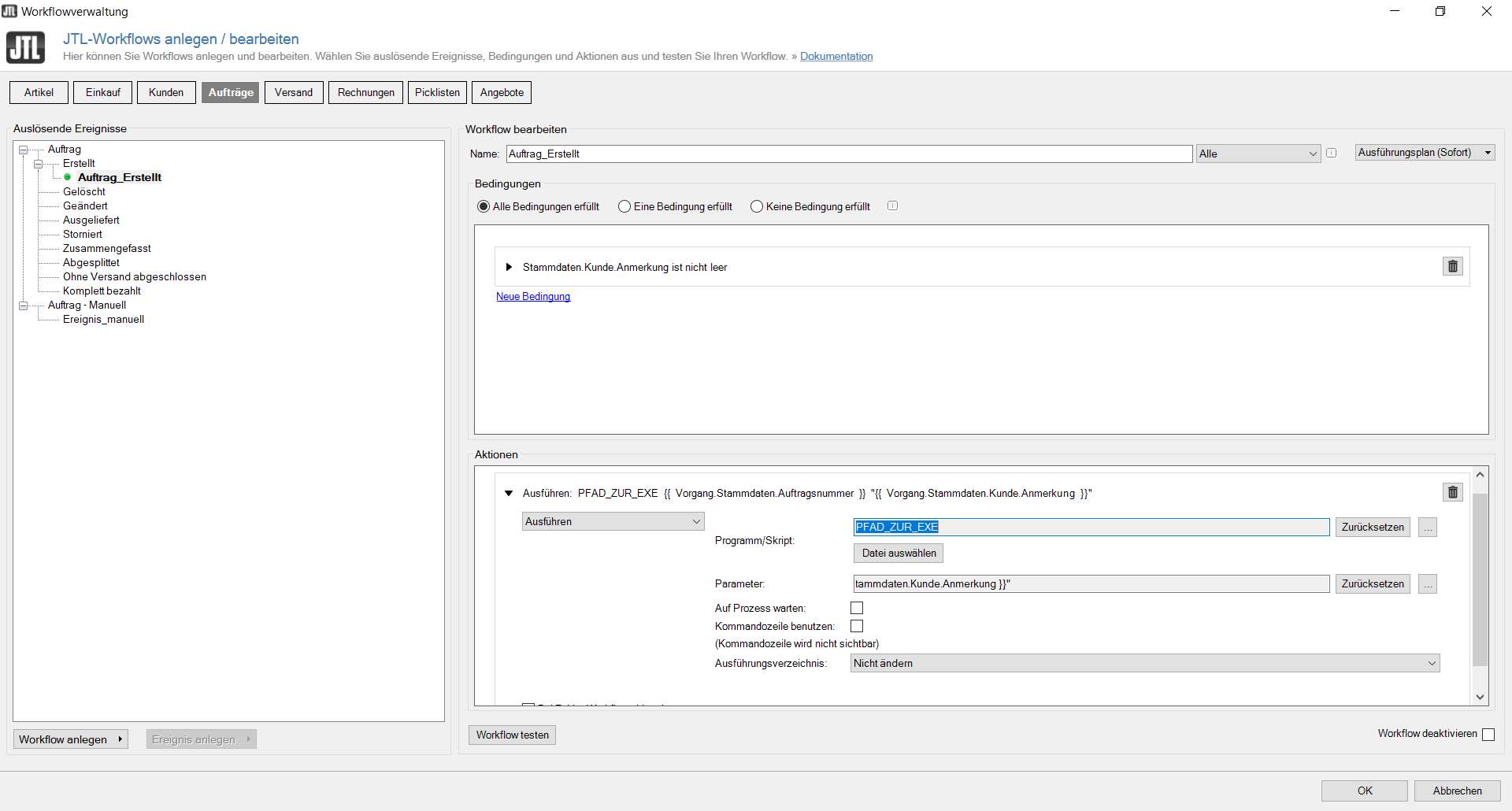Viewport: 1512px width, 811px height.
Task: Select the Ausgeliefert event in the tree
Action: (91, 220)
